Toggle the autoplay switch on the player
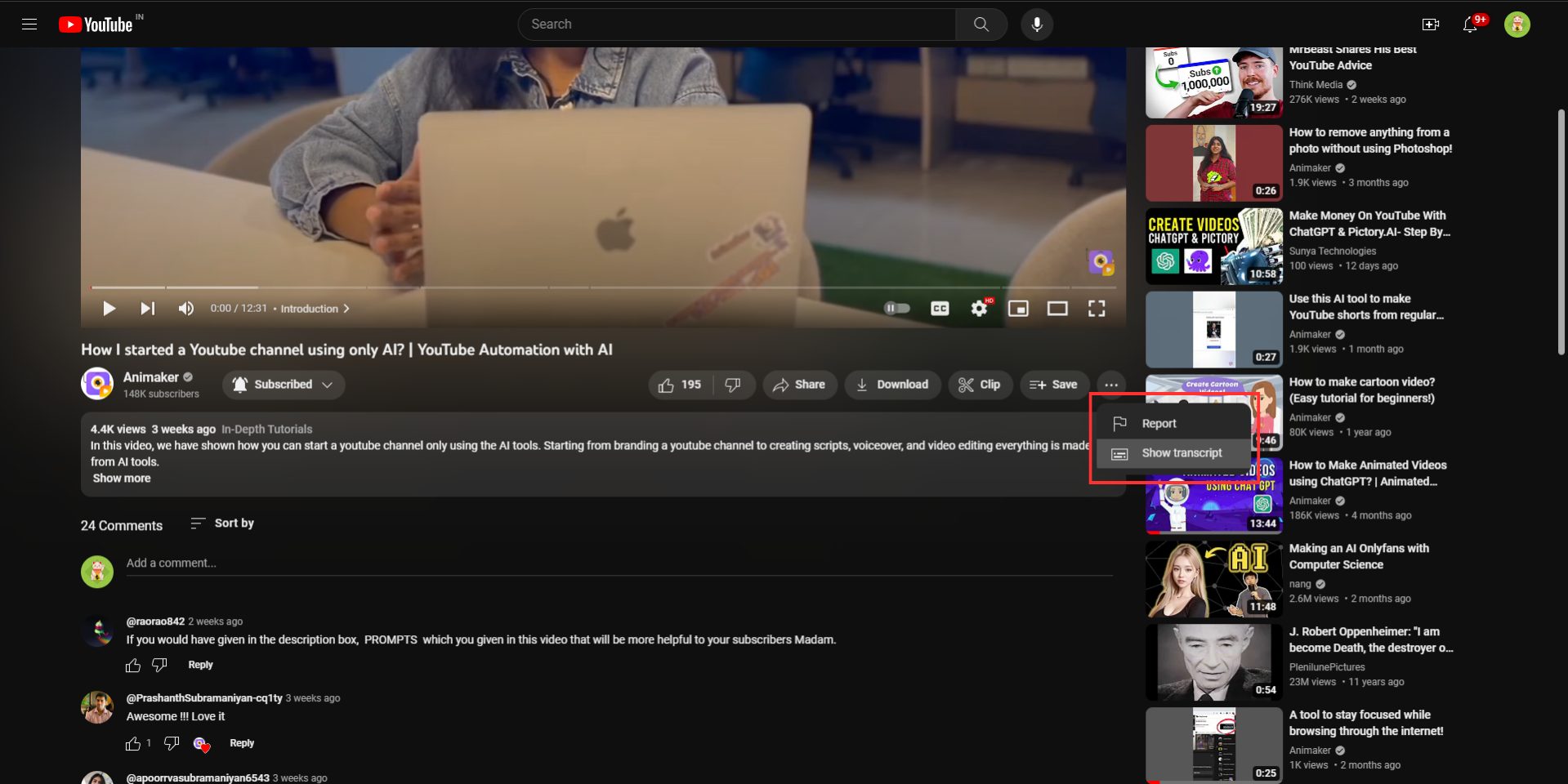Image resolution: width=1568 pixels, height=784 pixels. (896, 308)
